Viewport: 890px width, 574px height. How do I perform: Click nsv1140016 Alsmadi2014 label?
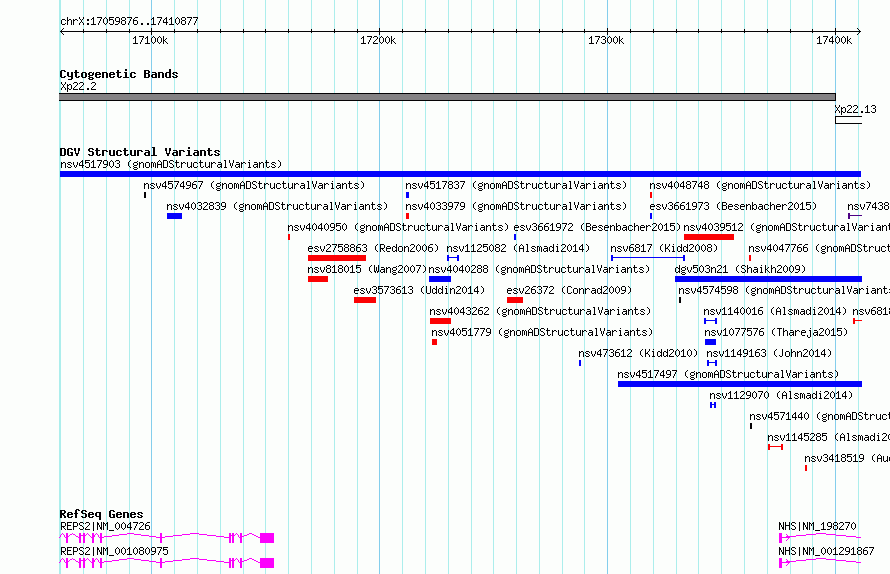775,311
